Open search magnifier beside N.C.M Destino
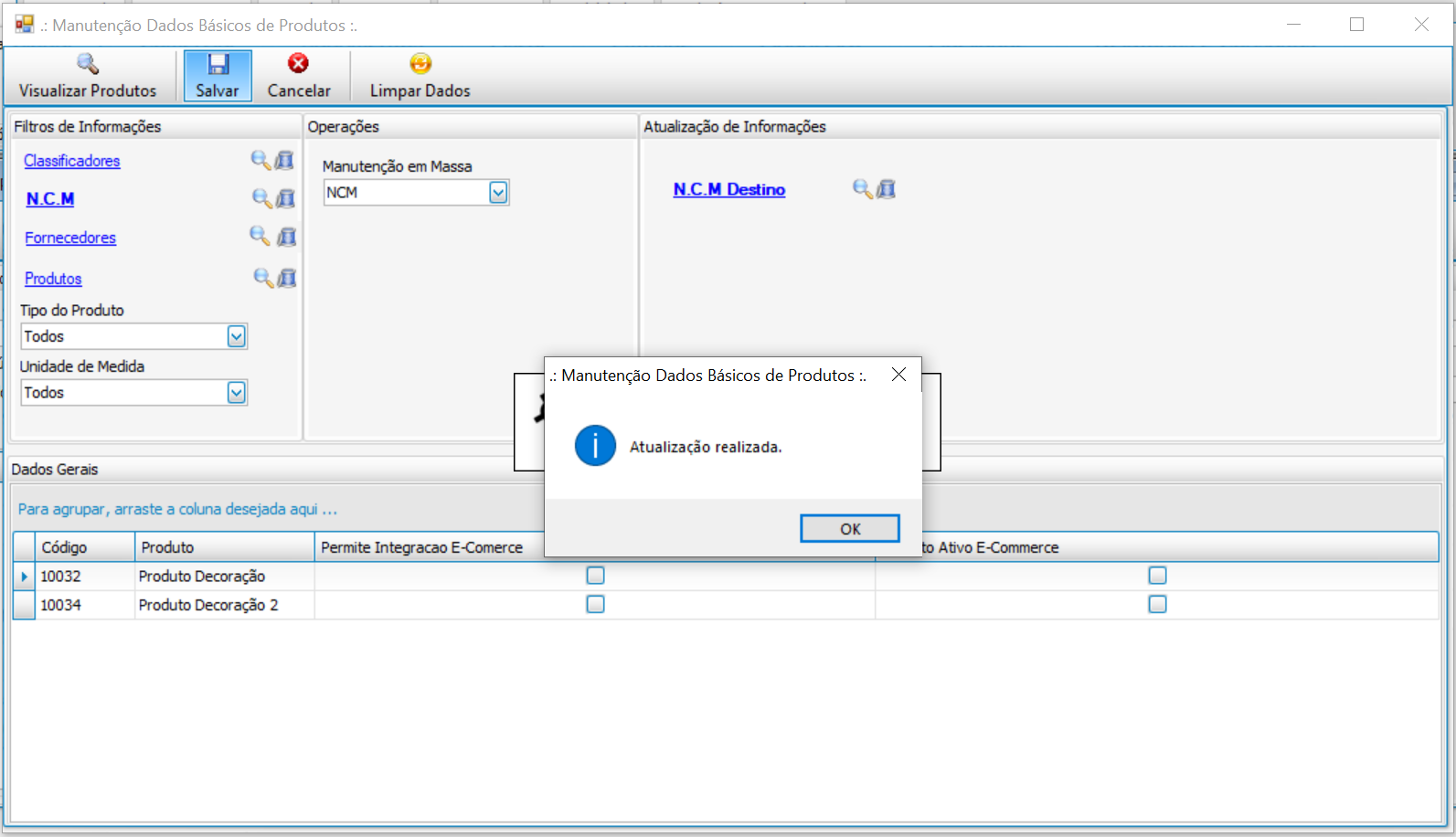This screenshot has width=1456, height=837. [862, 189]
